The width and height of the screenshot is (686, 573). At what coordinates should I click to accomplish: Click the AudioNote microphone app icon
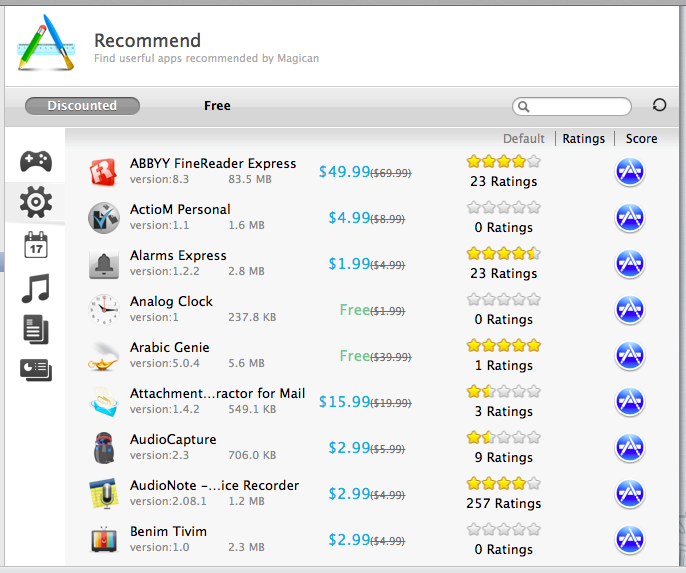[x=104, y=494]
